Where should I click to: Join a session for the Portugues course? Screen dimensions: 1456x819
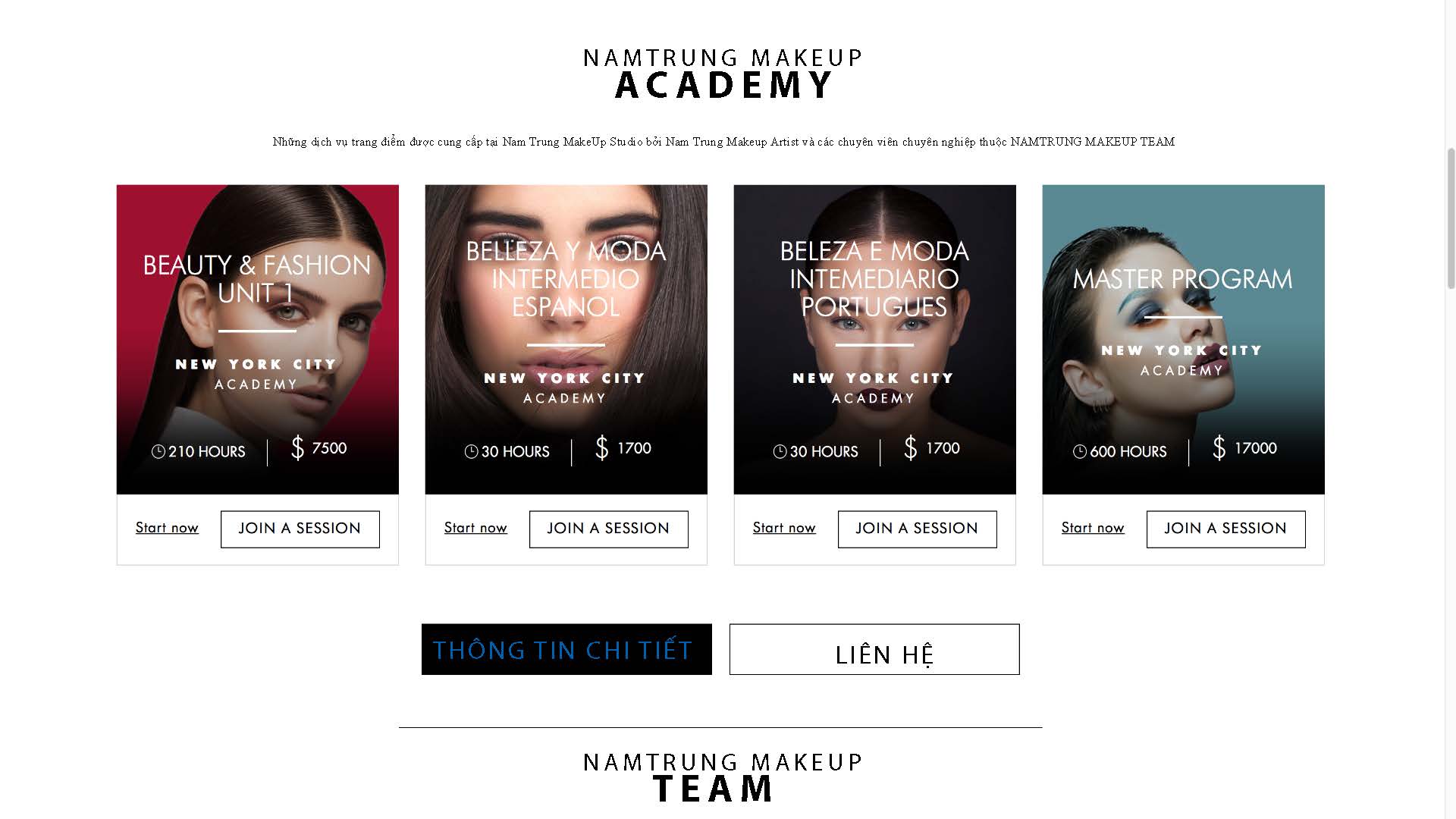918,529
